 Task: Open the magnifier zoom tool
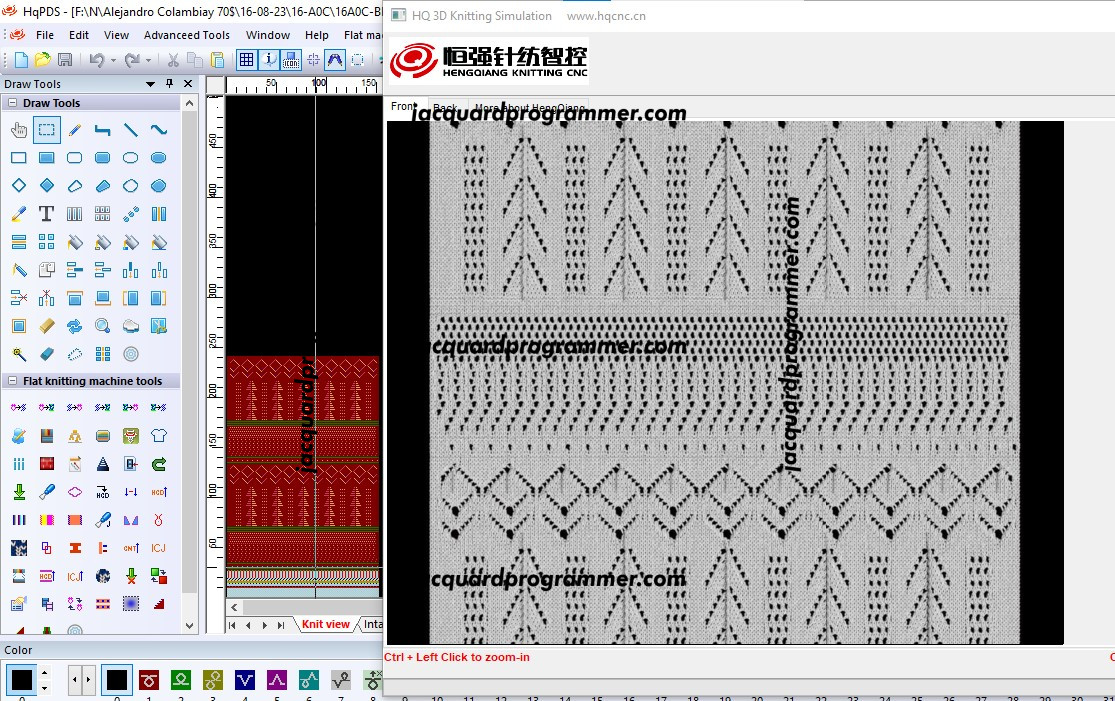point(102,326)
